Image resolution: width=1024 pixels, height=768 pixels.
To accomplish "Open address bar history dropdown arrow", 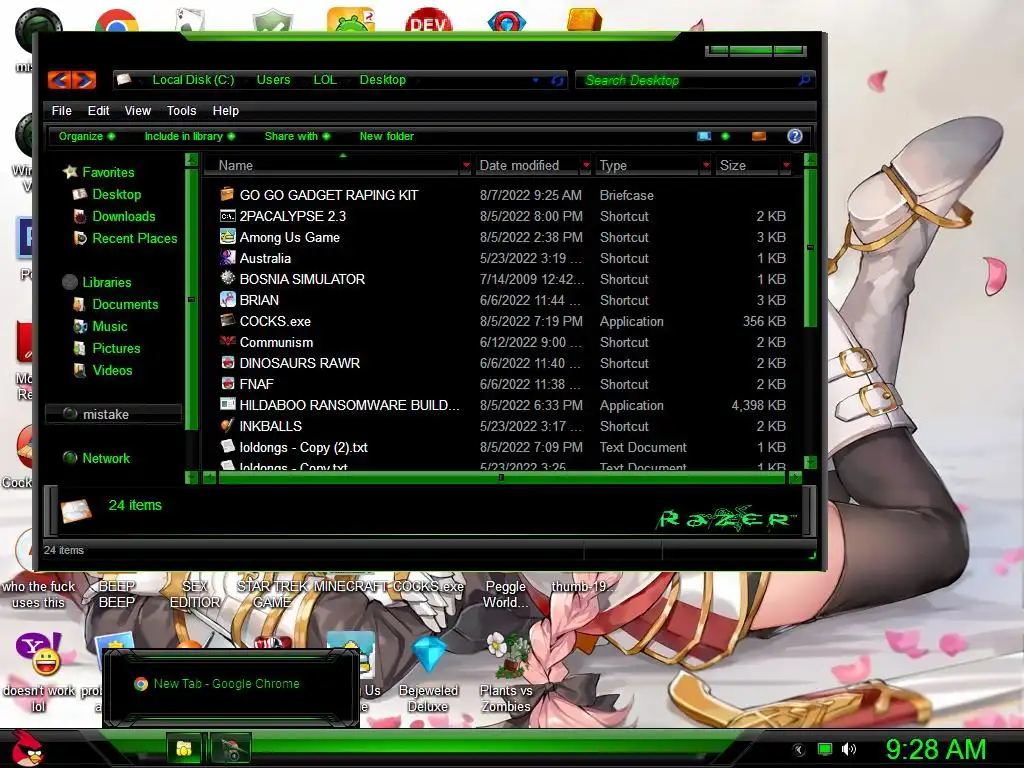I will tap(536, 80).
